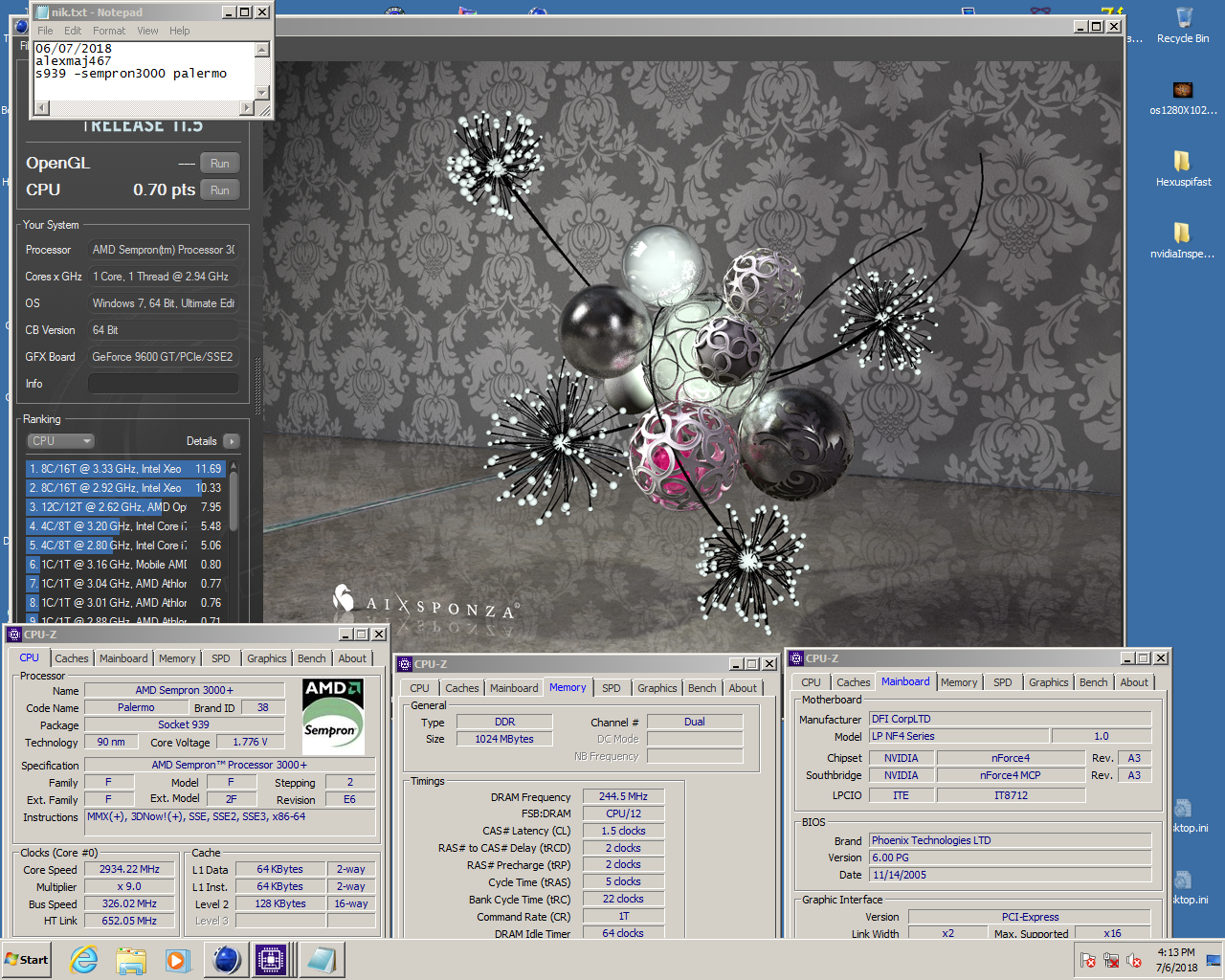Open the Bench tab in CPU-Z Mainboard window
This screenshot has height=980, width=1225.
point(1093,682)
